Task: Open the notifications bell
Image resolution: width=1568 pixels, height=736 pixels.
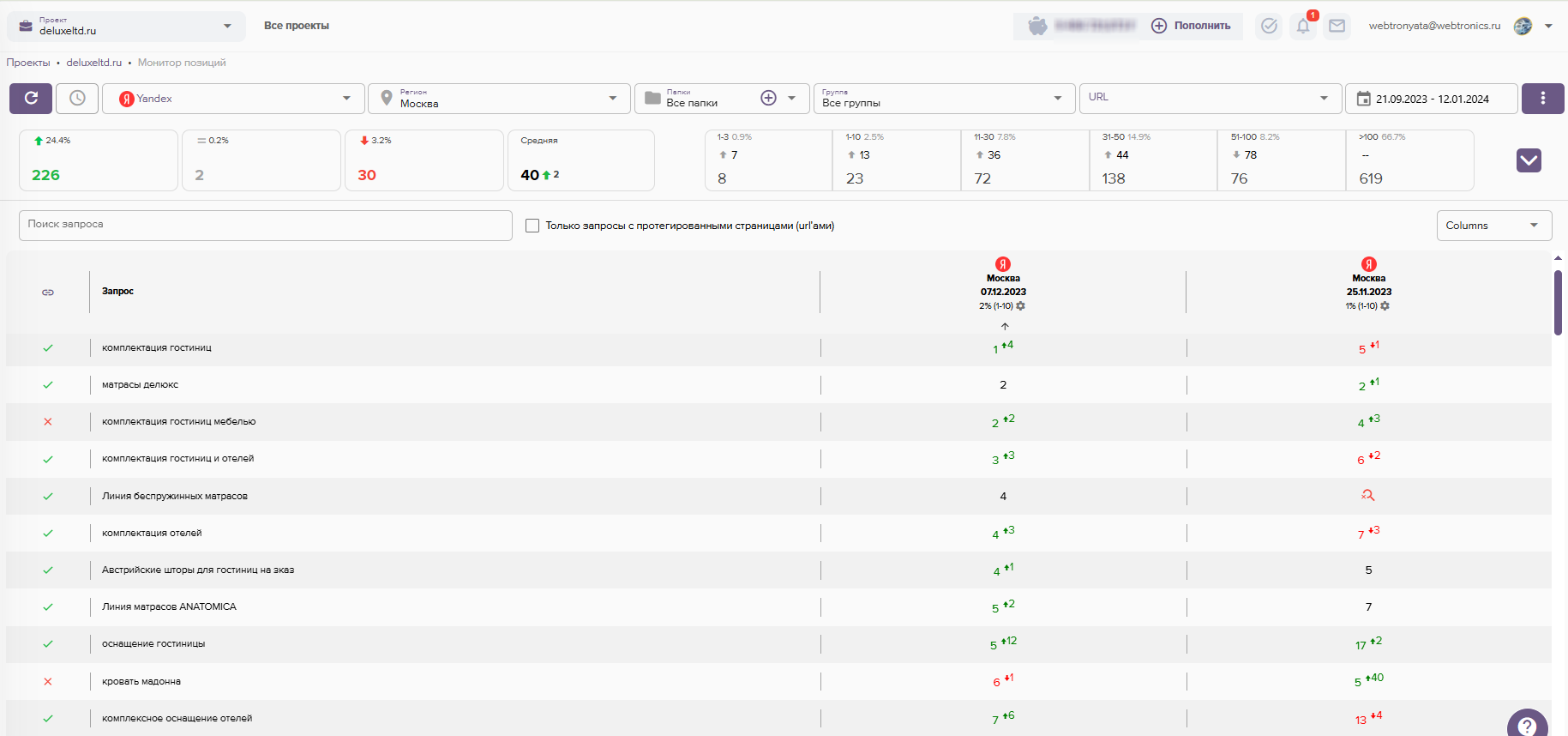Action: pos(1302,27)
